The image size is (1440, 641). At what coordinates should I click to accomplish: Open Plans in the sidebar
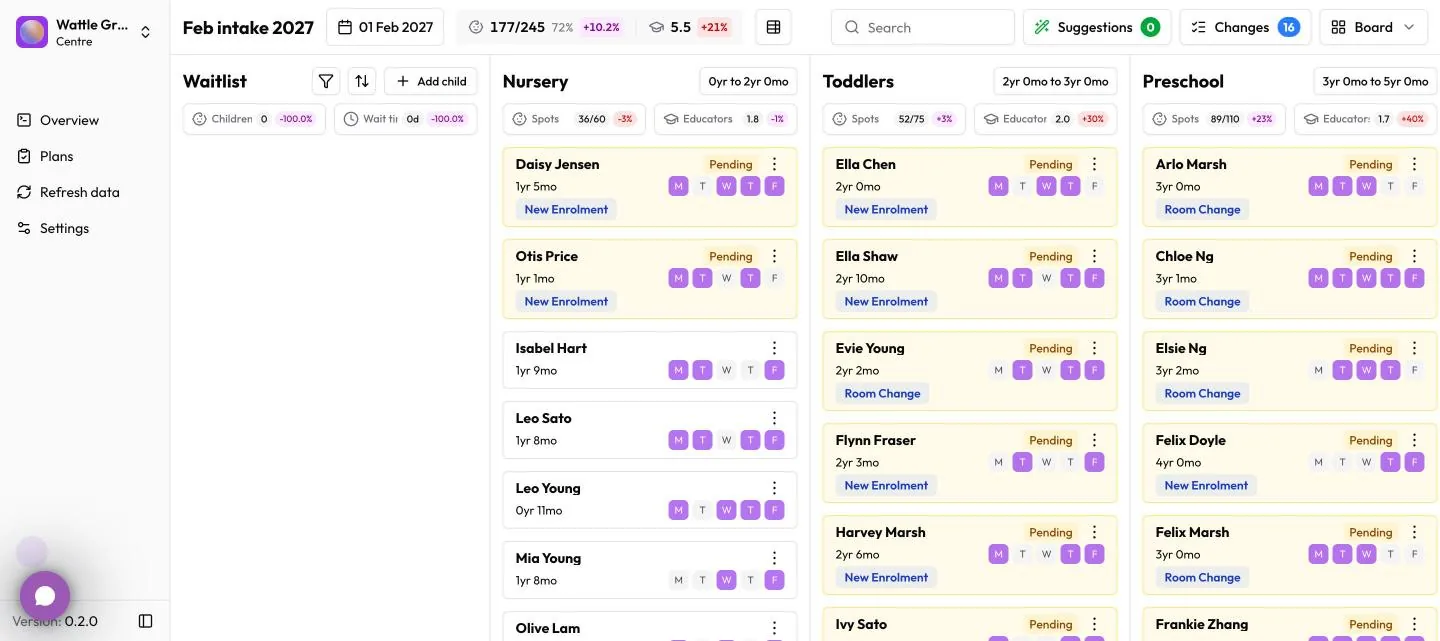(57, 156)
